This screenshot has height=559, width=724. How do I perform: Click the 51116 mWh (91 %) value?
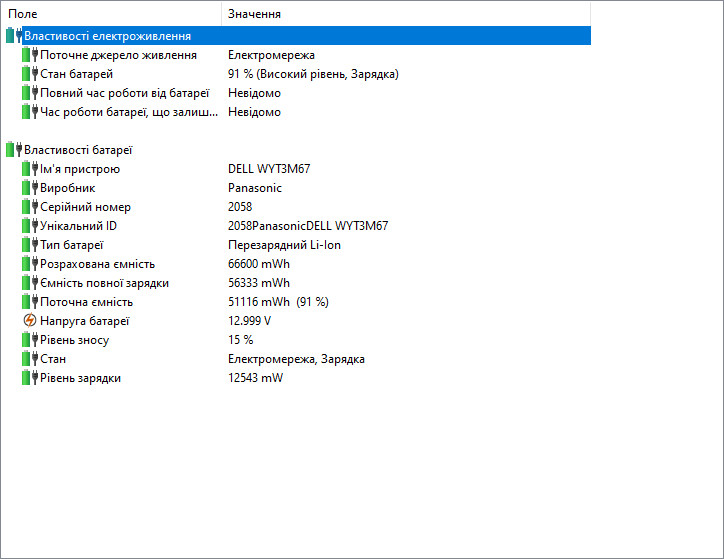[x=278, y=302]
